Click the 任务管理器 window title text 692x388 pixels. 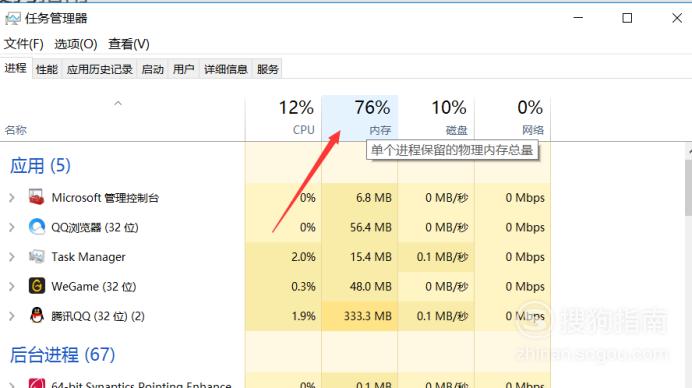pyautogui.click(x=56, y=18)
